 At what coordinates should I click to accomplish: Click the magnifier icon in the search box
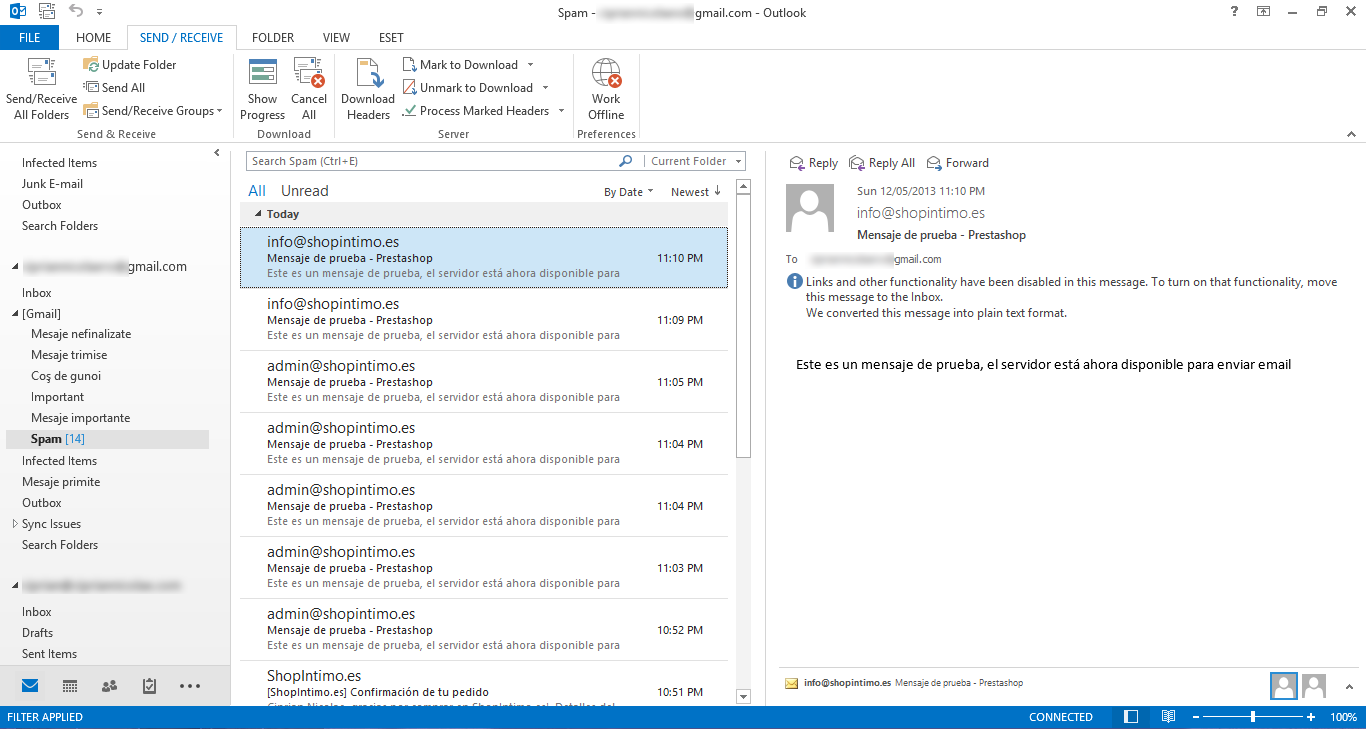(626, 161)
